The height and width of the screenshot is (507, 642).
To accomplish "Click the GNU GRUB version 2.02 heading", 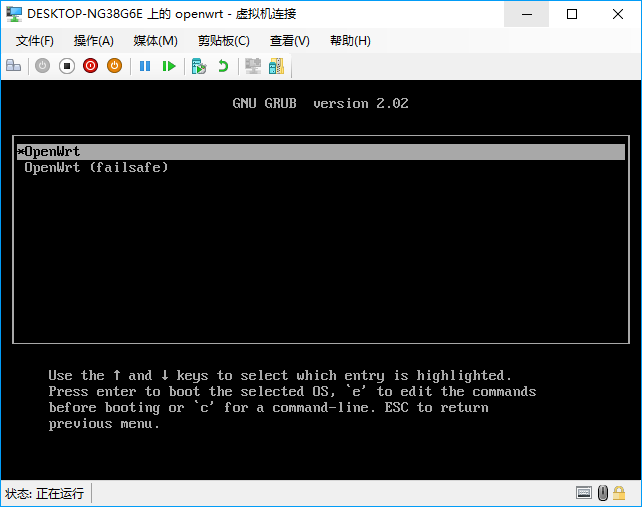I will point(321,103).
